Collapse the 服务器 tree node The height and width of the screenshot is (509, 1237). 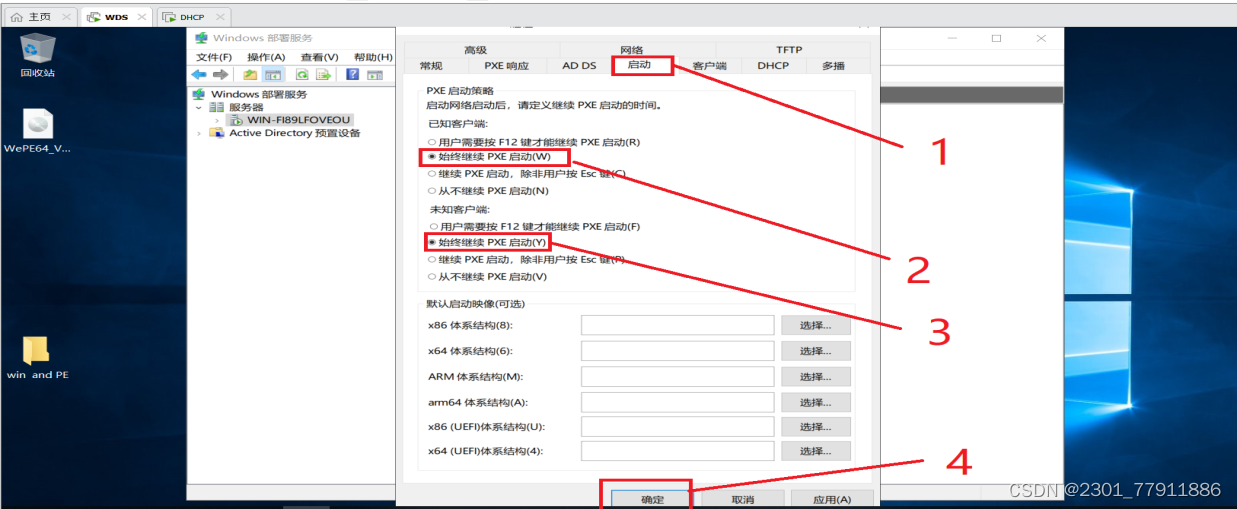click(199, 107)
